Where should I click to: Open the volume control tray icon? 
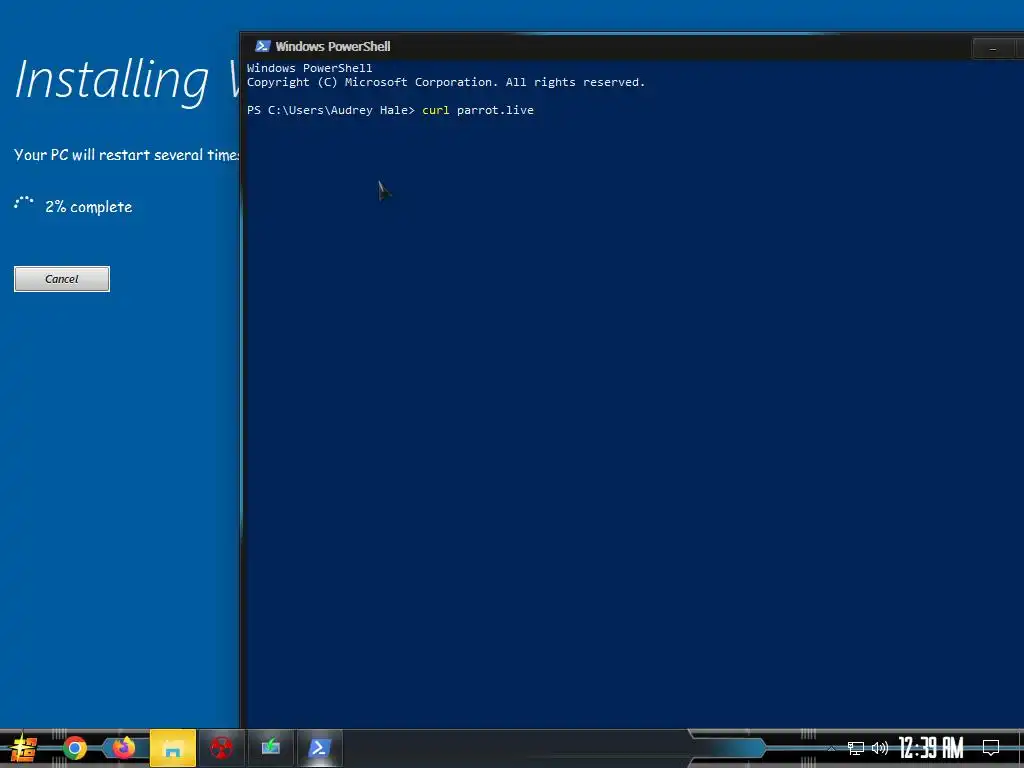[880, 748]
